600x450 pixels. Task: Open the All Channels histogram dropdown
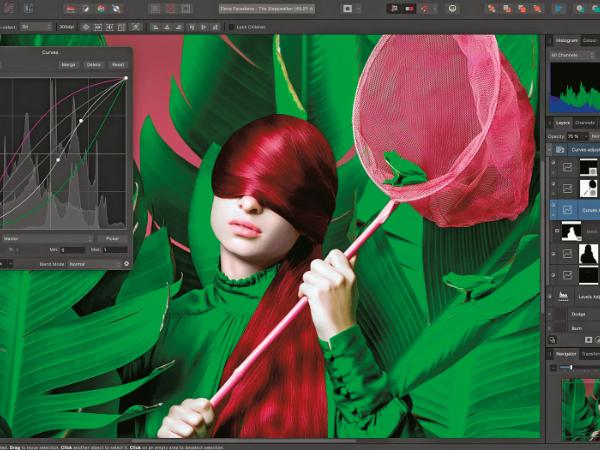[573, 55]
